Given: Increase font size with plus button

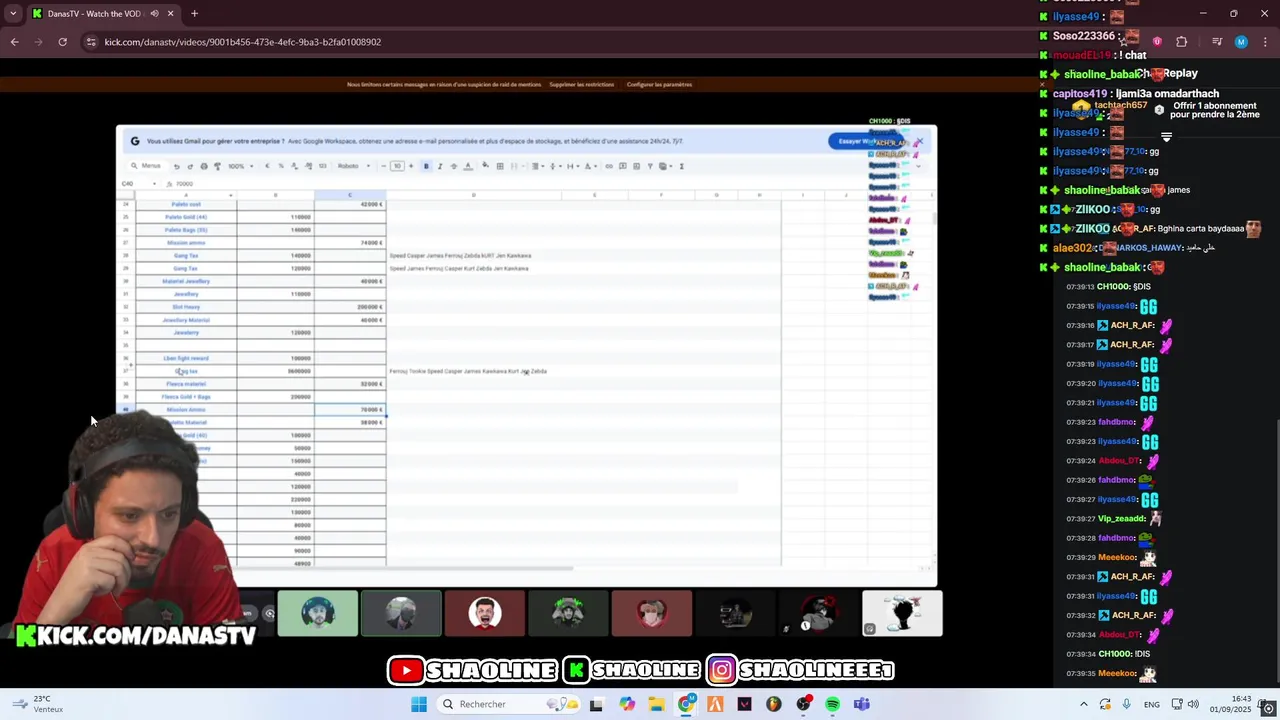Looking at the screenshot, I should pyautogui.click(x=411, y=166).
